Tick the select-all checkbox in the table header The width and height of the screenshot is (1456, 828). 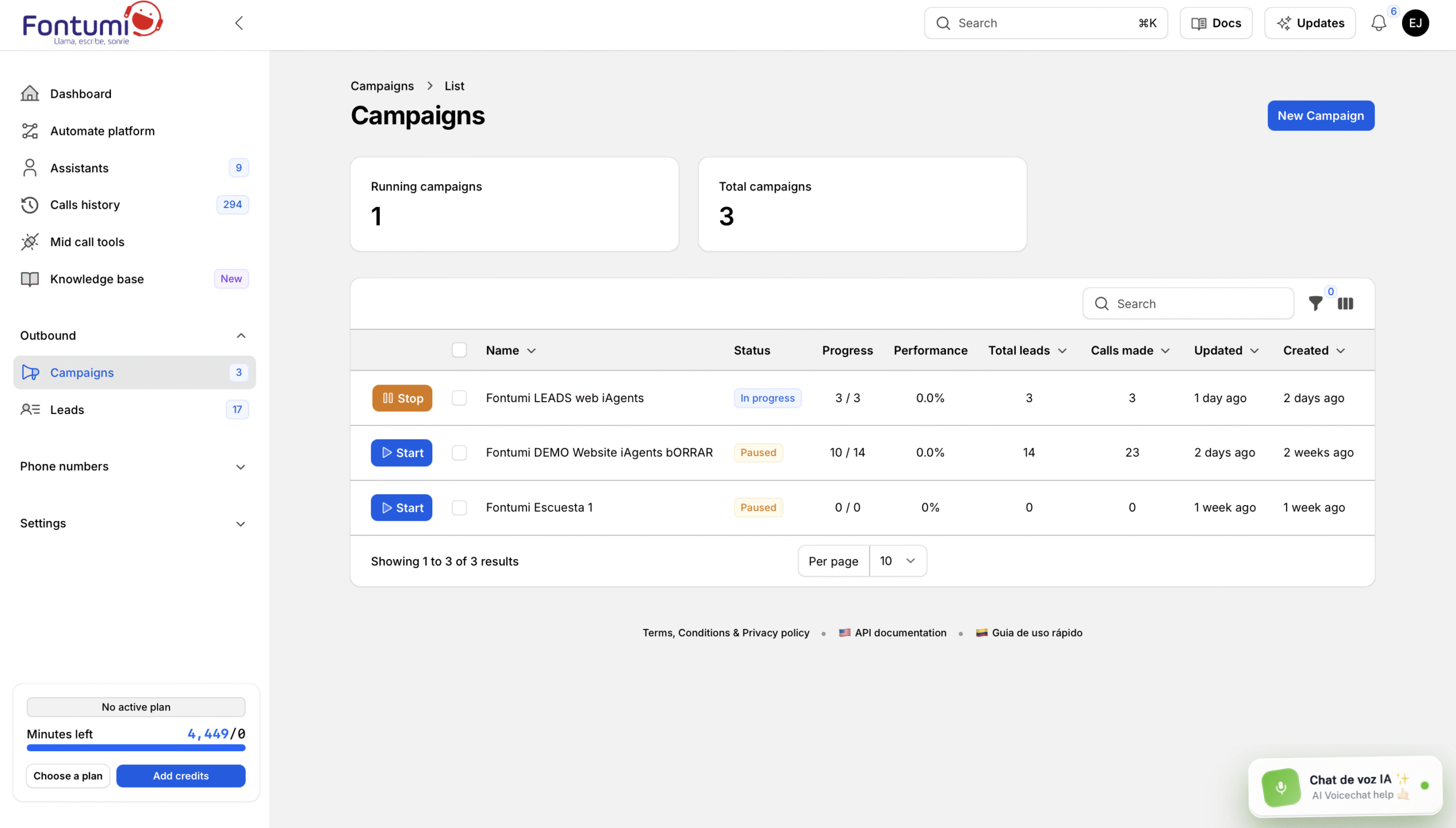click(x=459, y=350)
